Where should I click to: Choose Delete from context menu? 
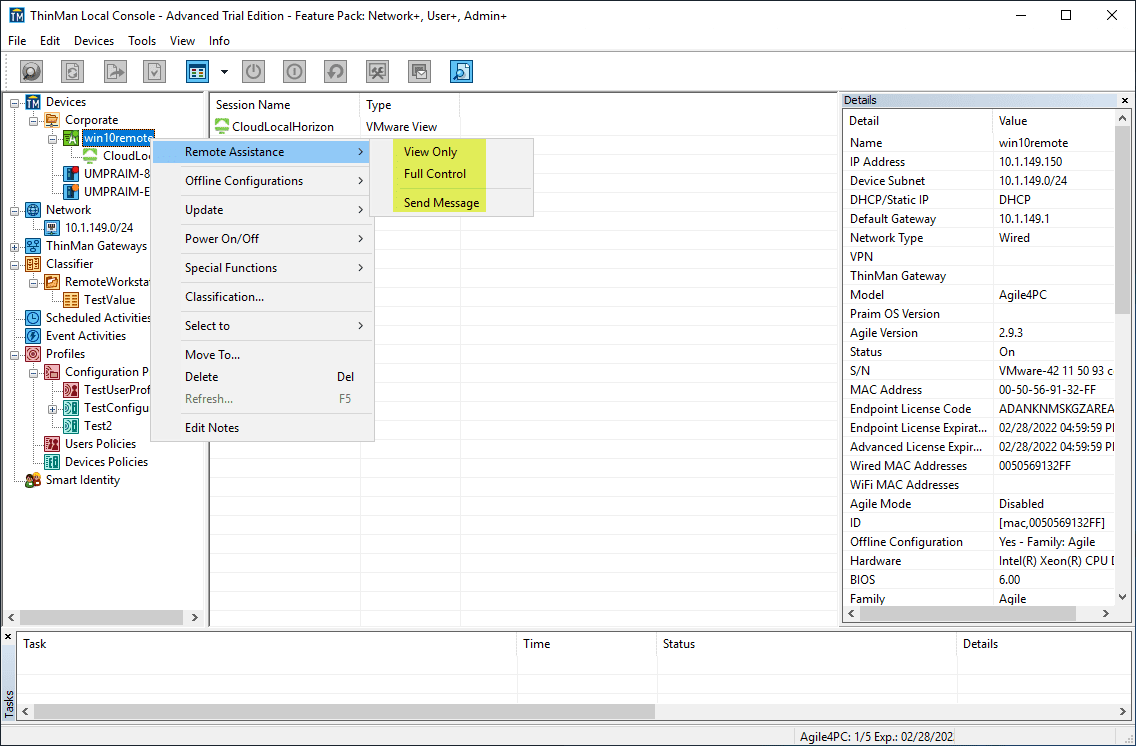tap(262, 377)
